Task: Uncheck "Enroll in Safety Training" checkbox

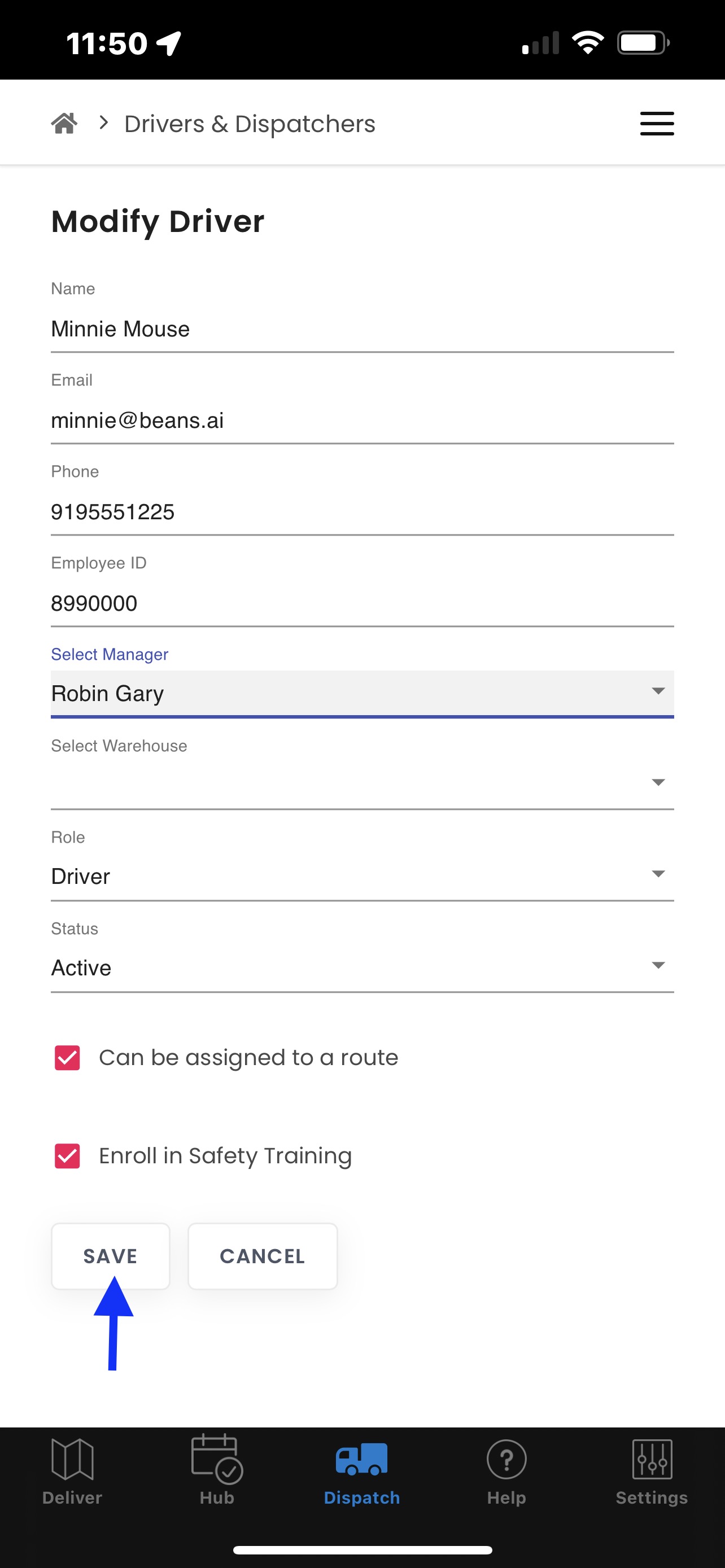Action: pyautogui.click(x=68, y=1156)
